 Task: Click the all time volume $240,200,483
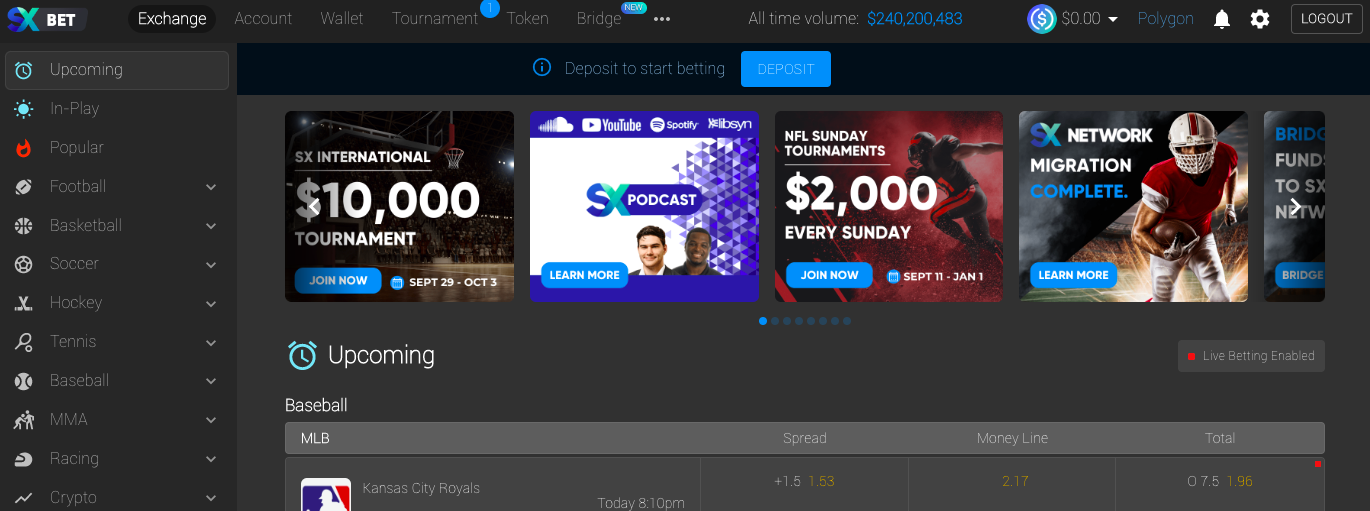(x=915, y=19)
